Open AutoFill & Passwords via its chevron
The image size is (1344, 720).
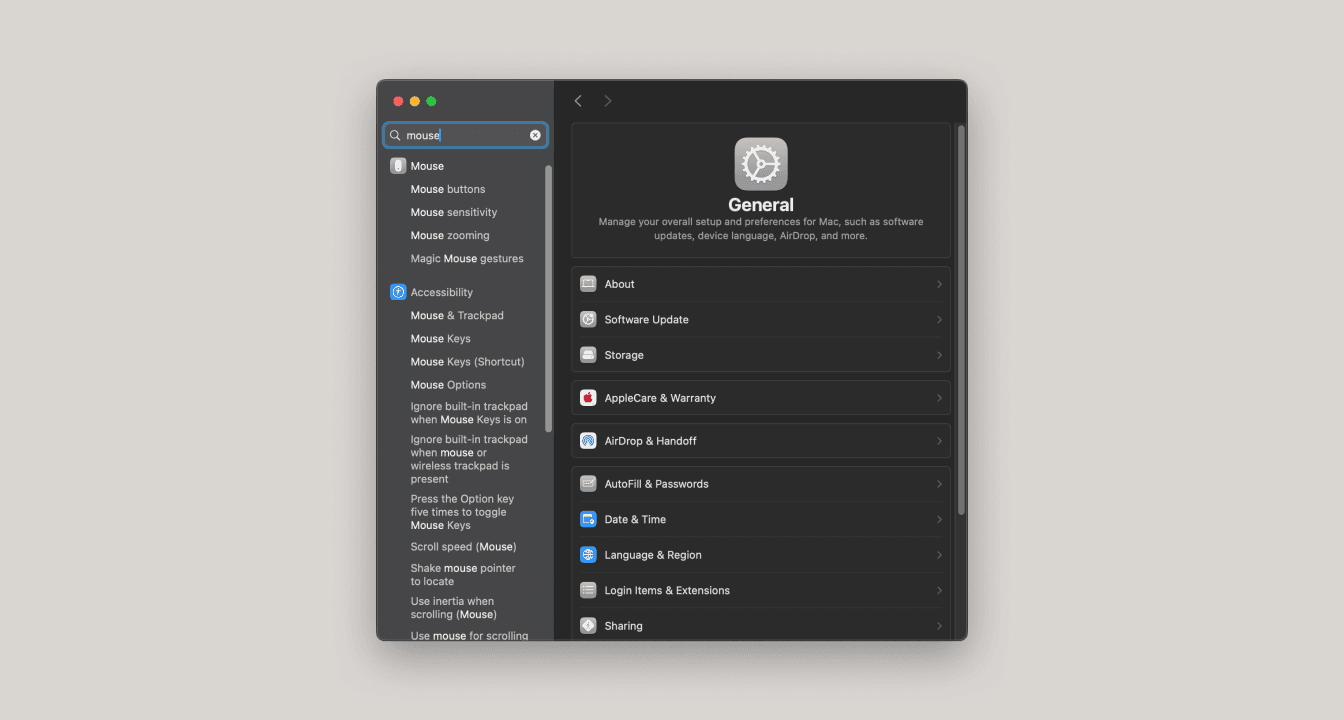tap(939, 484)
